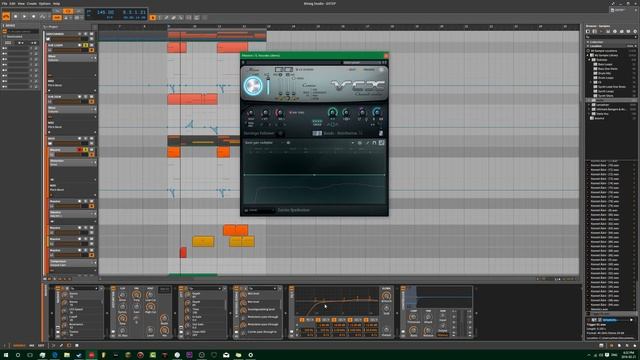Open the Help menu
The width and height of the screenshot is (640, 360).
tap(57, 4)
